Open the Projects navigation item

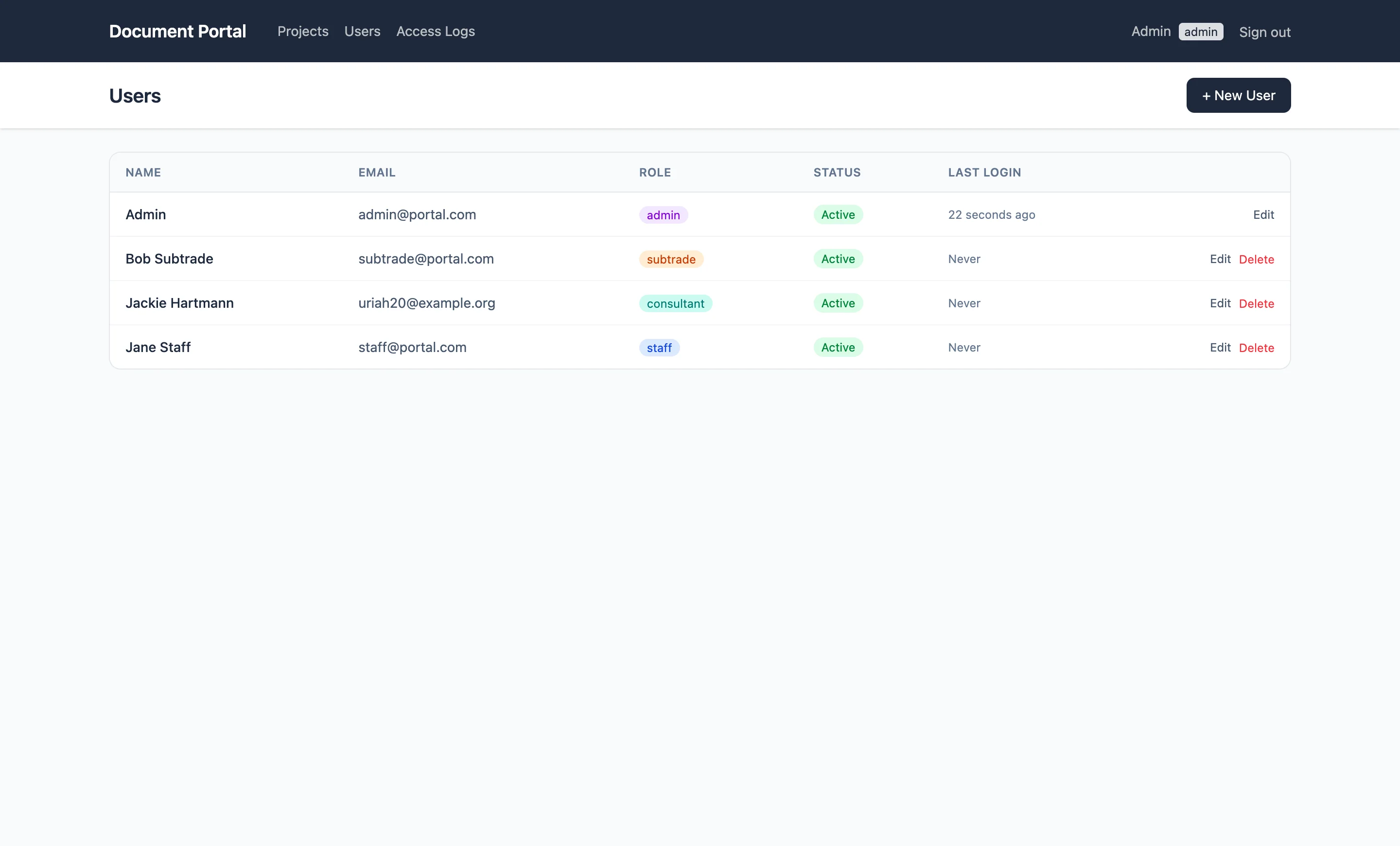[x=303, y=31]
